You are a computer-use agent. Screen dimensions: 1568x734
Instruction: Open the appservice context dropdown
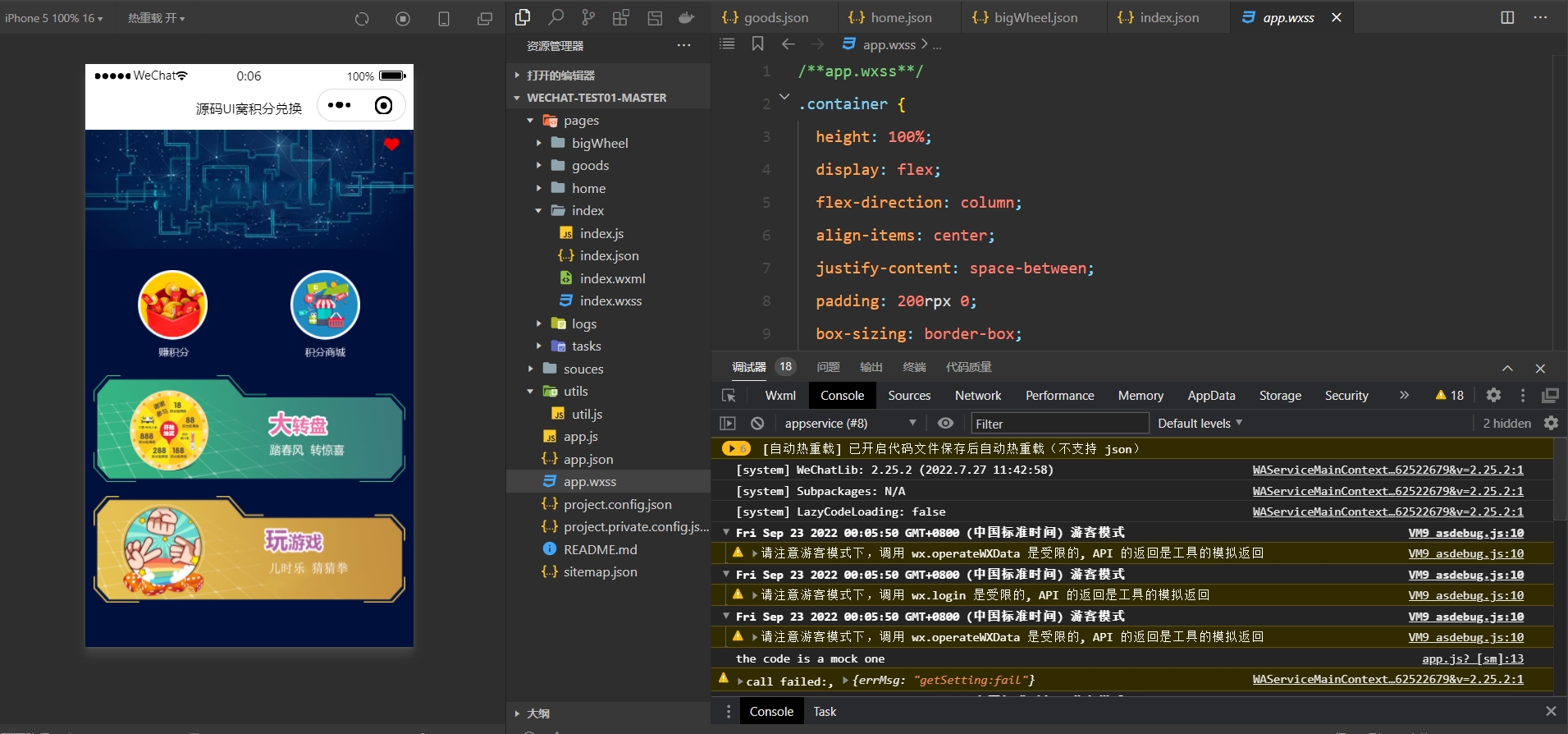coord(850,423)
